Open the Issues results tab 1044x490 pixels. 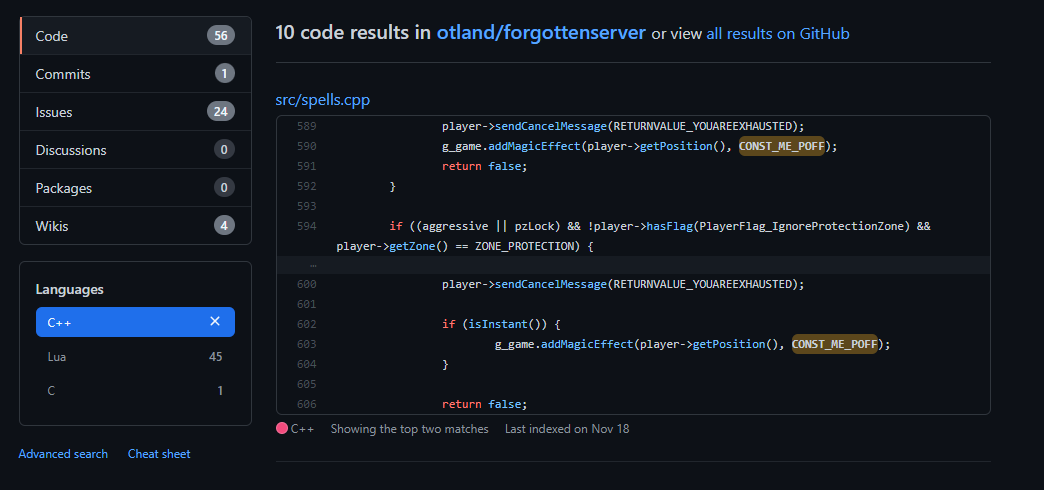point(136,112)
